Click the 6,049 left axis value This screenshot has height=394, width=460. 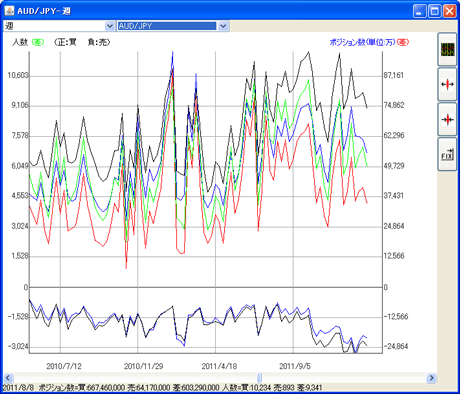tap(20, 166)
